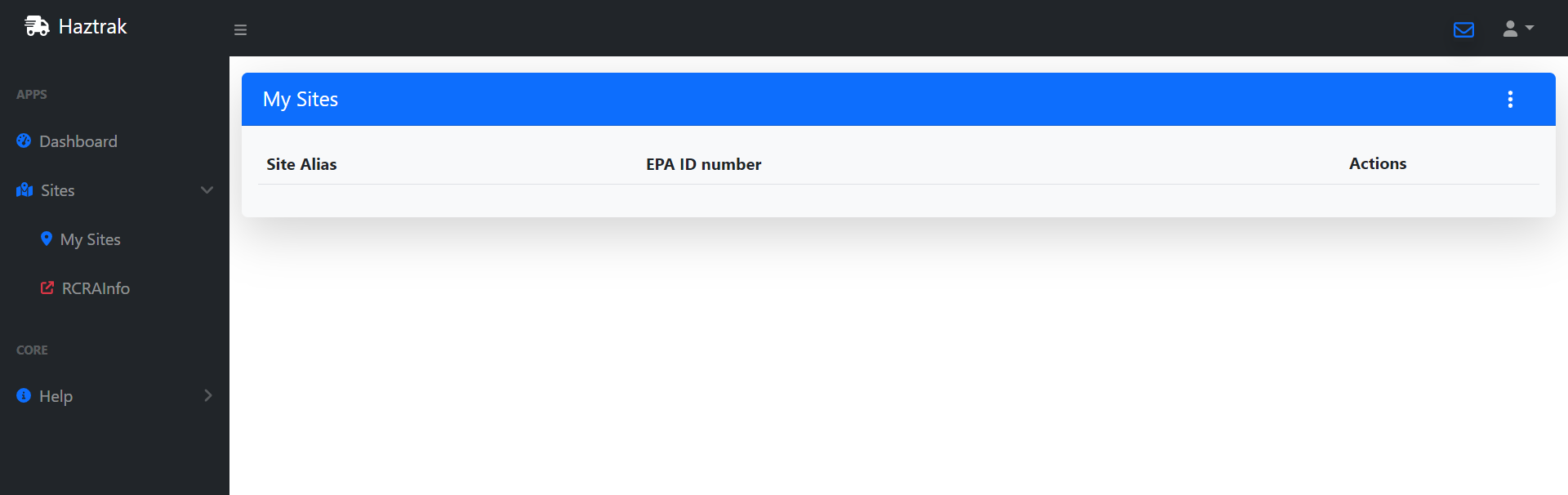Click the info icon beside Help
Screen dimensions: 1568x495
23,395
